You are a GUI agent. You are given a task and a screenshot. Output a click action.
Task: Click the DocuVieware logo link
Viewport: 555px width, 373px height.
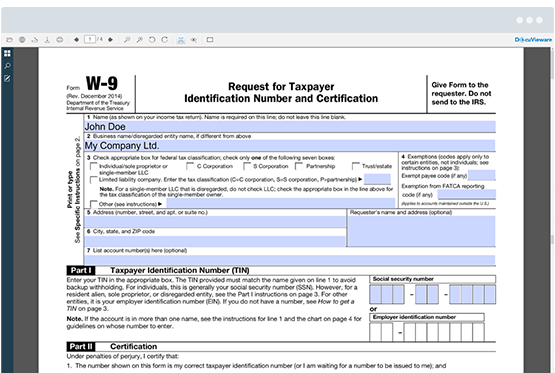(x=533, y=40)
